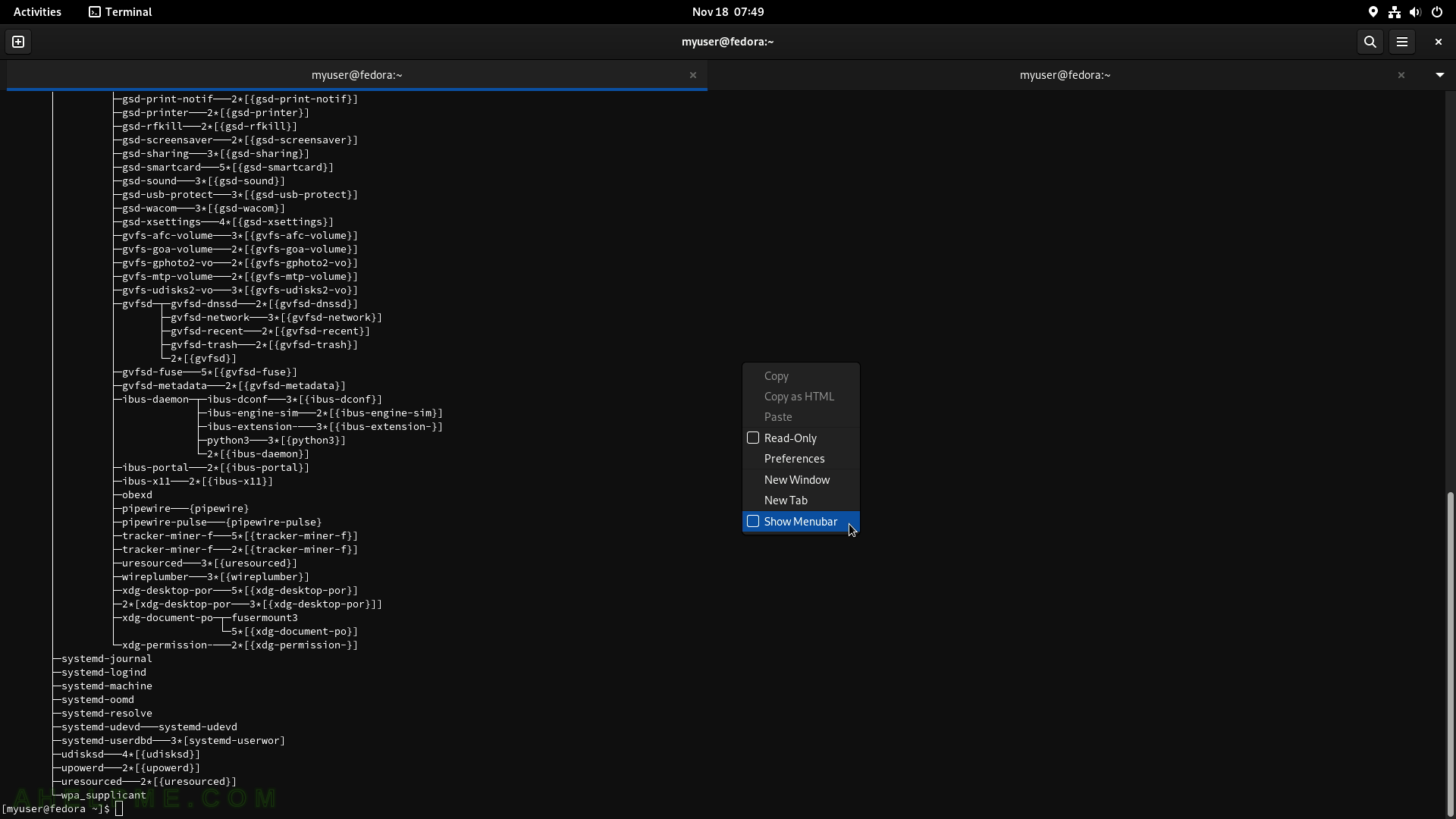The height and width of the screenshot is (819, 1456).
Task: Open the clock showing Nov 18 07:49
Action: click(x=728, y=12)
